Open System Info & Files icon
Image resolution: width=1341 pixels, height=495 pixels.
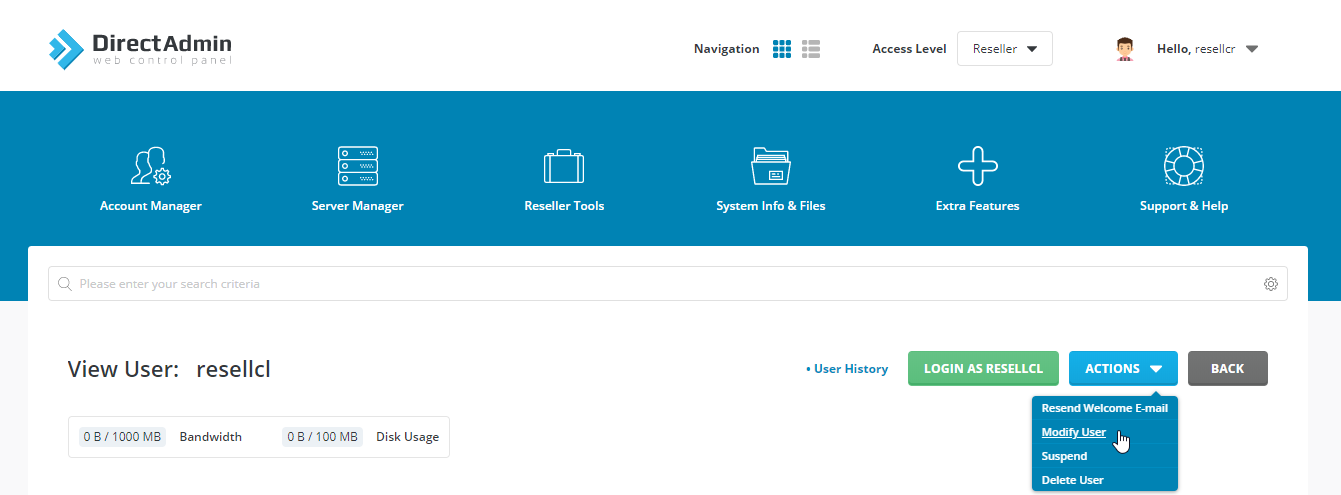point(771,166)
